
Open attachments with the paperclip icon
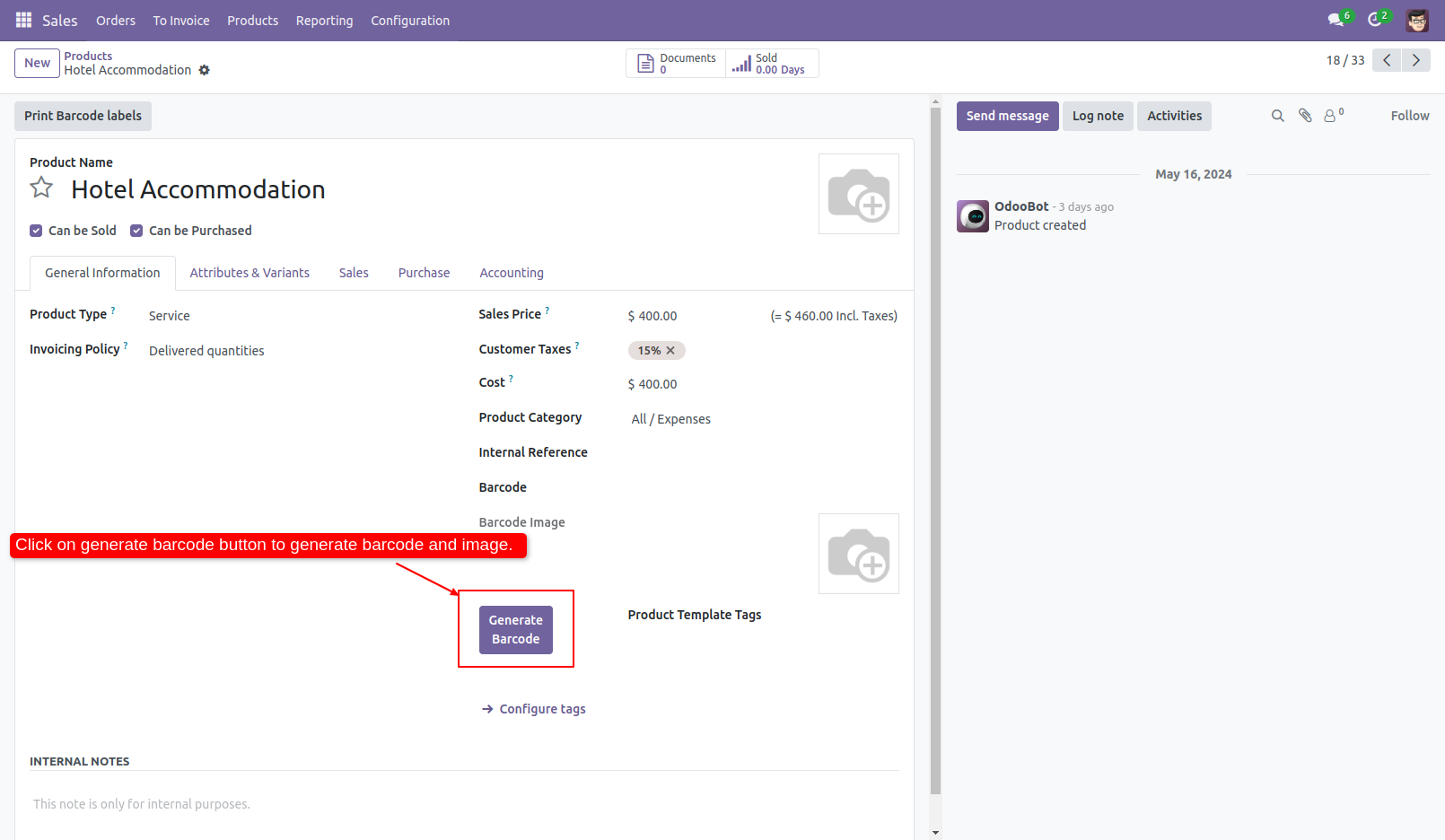click(1304, 116)
